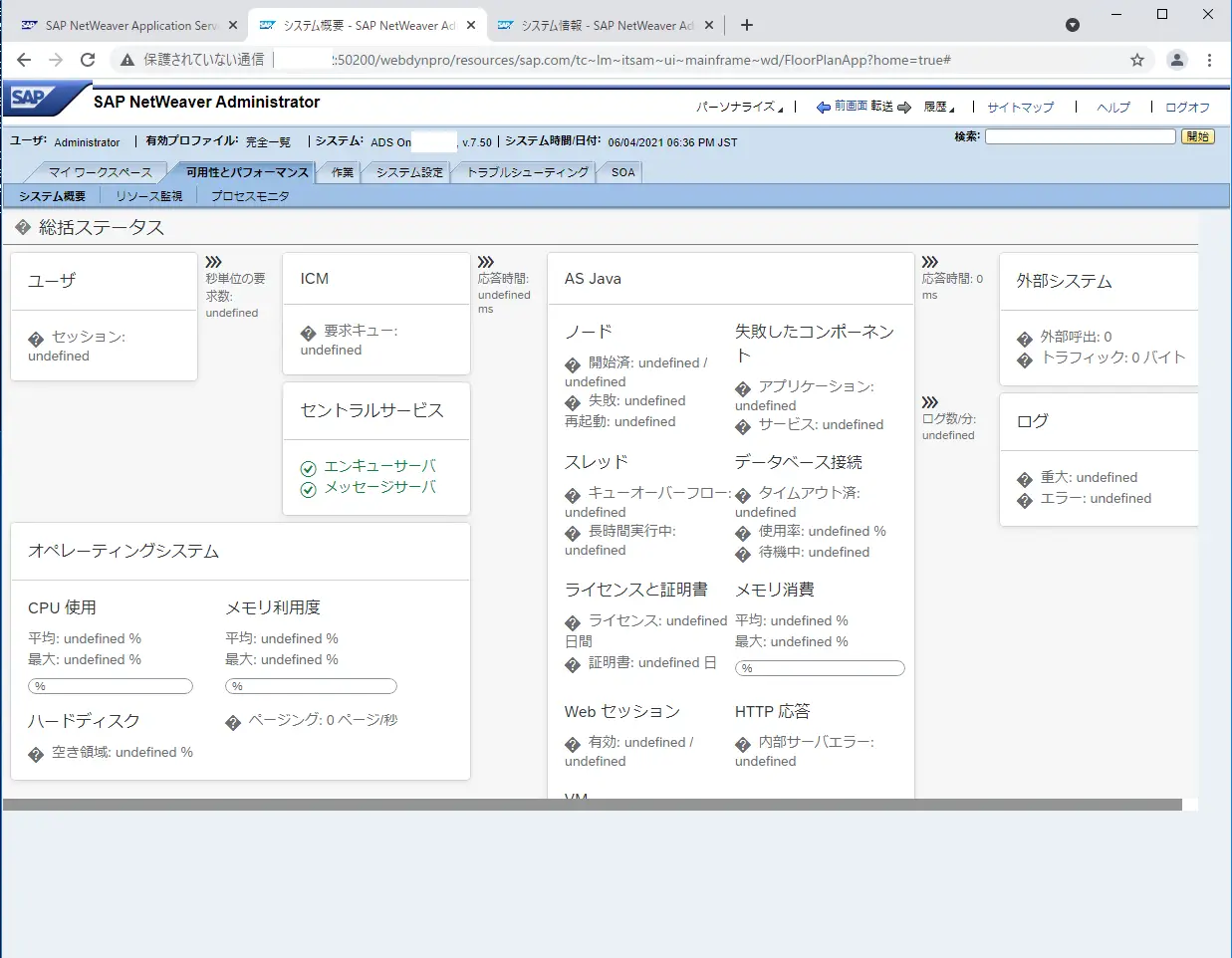Click the status icon beside 重大 in ログ
Image resolution: width=1232 pixels, height=958 pixels.
point(1025,480)
